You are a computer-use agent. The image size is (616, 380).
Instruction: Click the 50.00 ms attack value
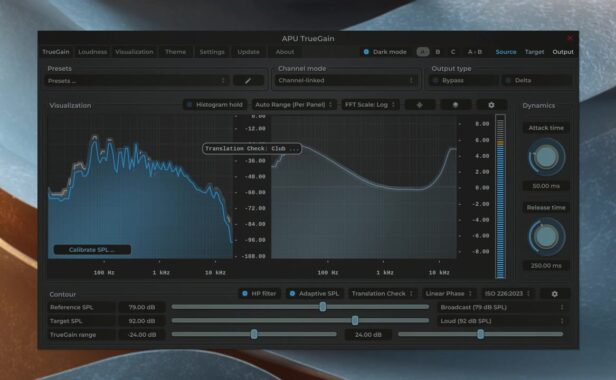click(546, 186)
